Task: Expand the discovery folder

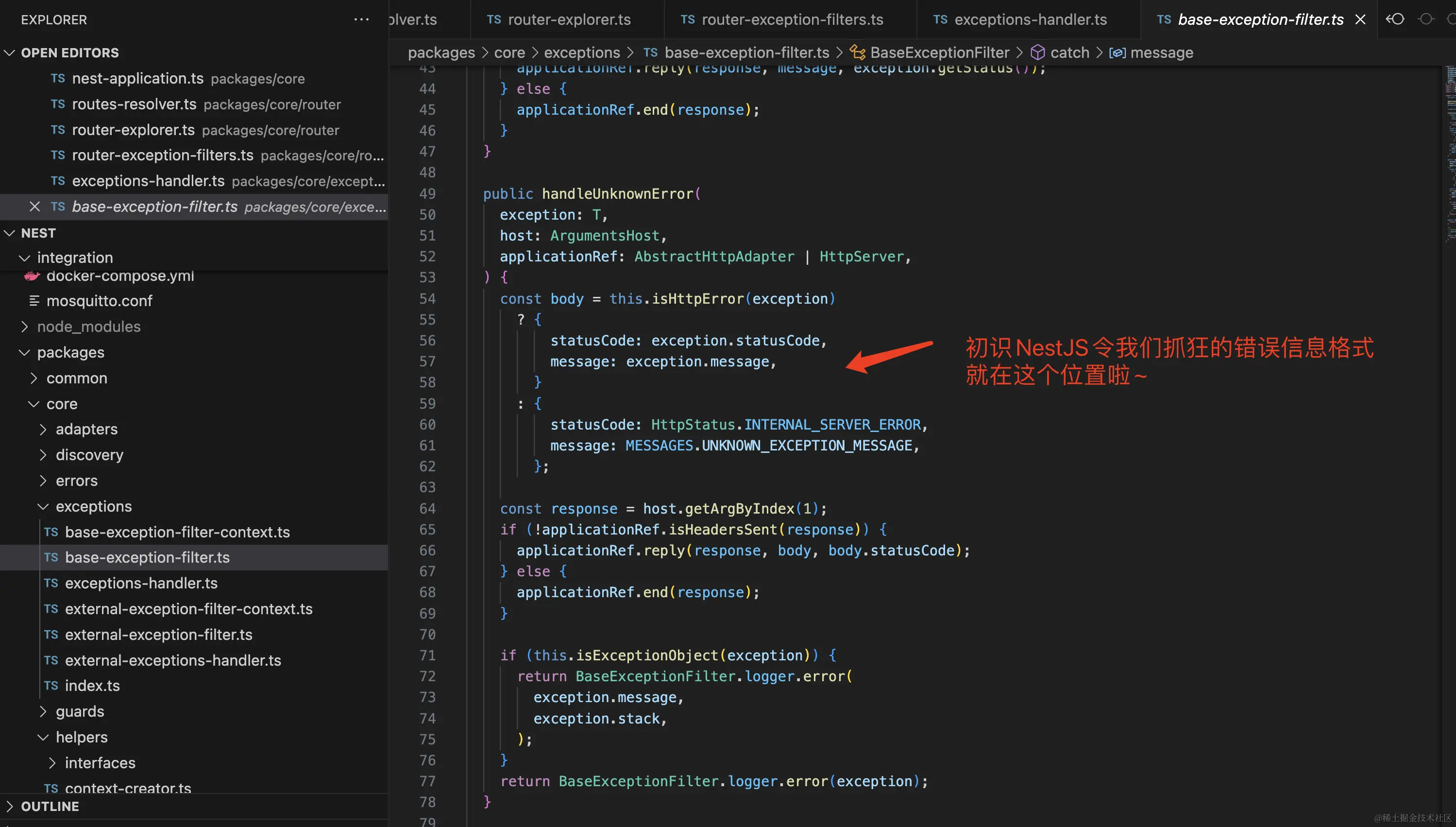Action: [x=43, y=455]
